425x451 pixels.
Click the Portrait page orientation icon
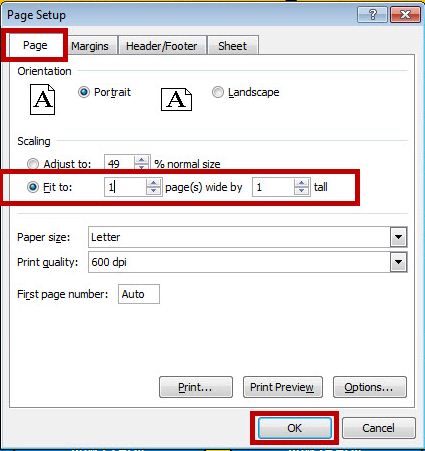point(42,99)
